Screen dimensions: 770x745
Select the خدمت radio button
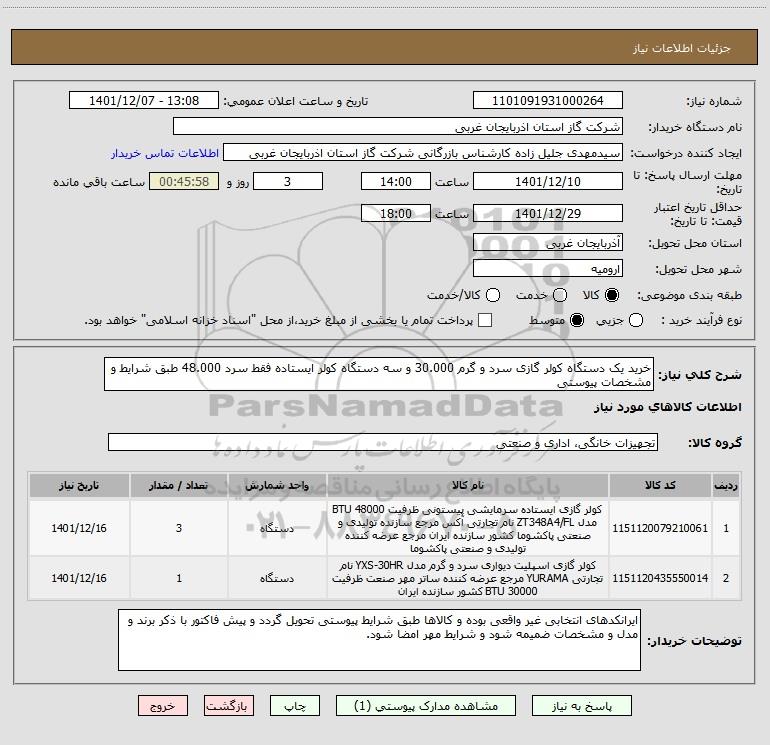click(560, 295)
